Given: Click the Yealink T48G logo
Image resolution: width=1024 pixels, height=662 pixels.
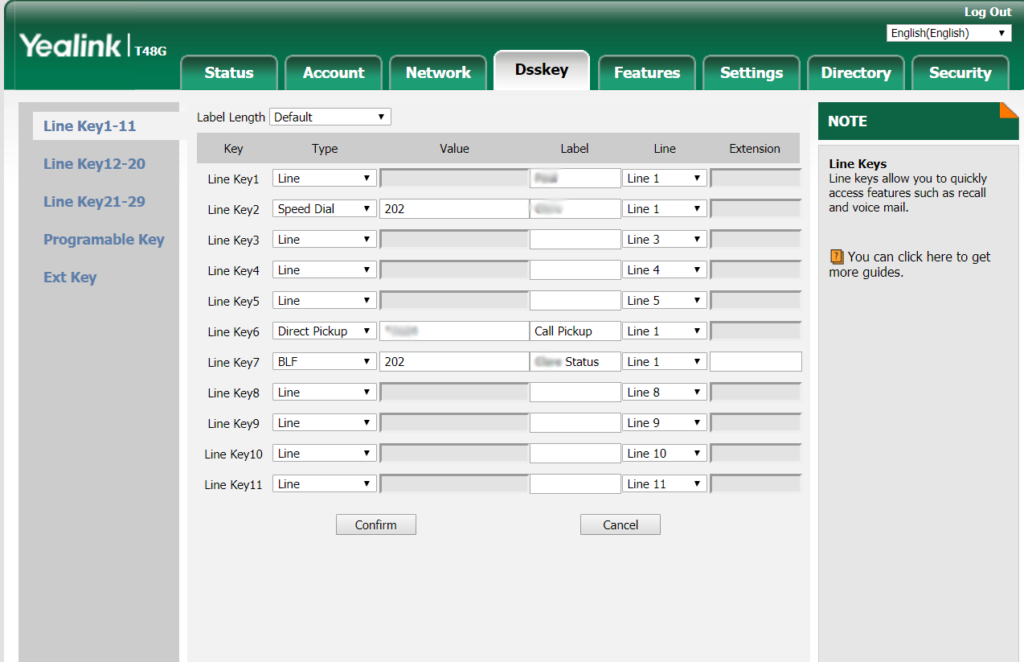Looking at the screenshot, I should [93, 47].
